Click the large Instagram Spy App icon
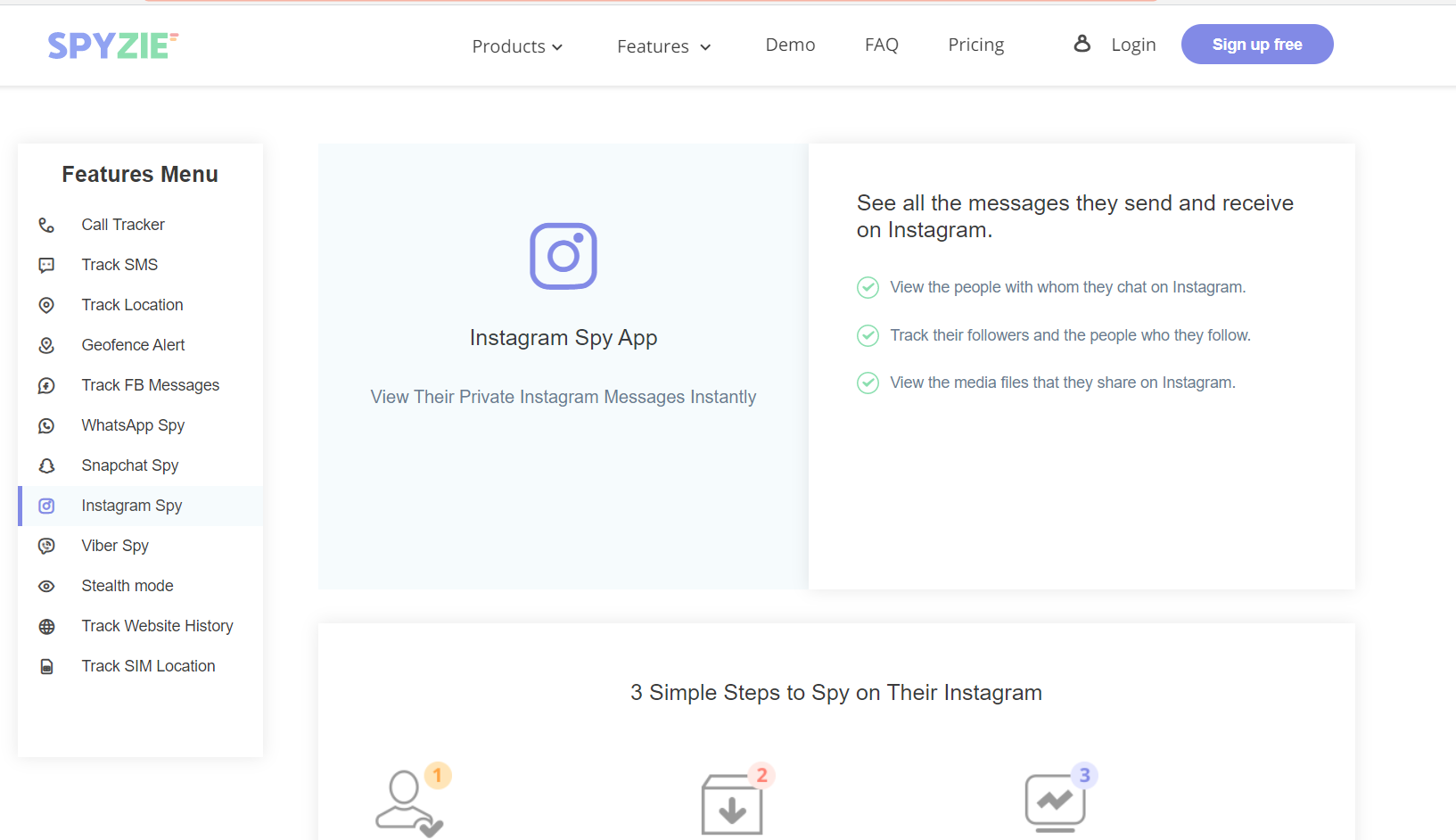This screenshot has height=840, width=1456. point(563,256)
